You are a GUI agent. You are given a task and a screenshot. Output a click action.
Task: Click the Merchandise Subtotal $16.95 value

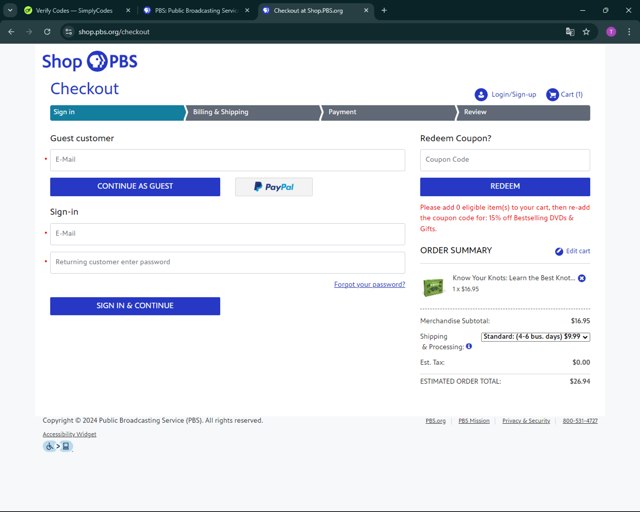580,321
